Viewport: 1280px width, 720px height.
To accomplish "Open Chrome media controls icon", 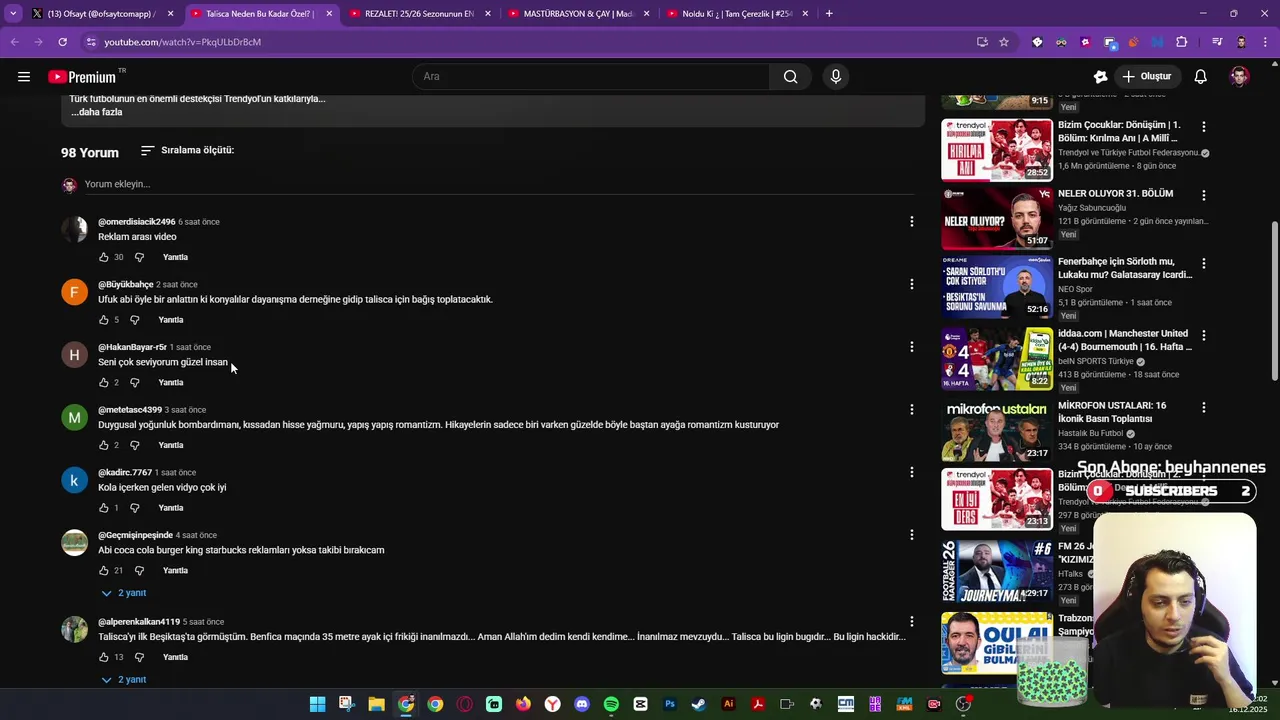I will pos(1217,42).
